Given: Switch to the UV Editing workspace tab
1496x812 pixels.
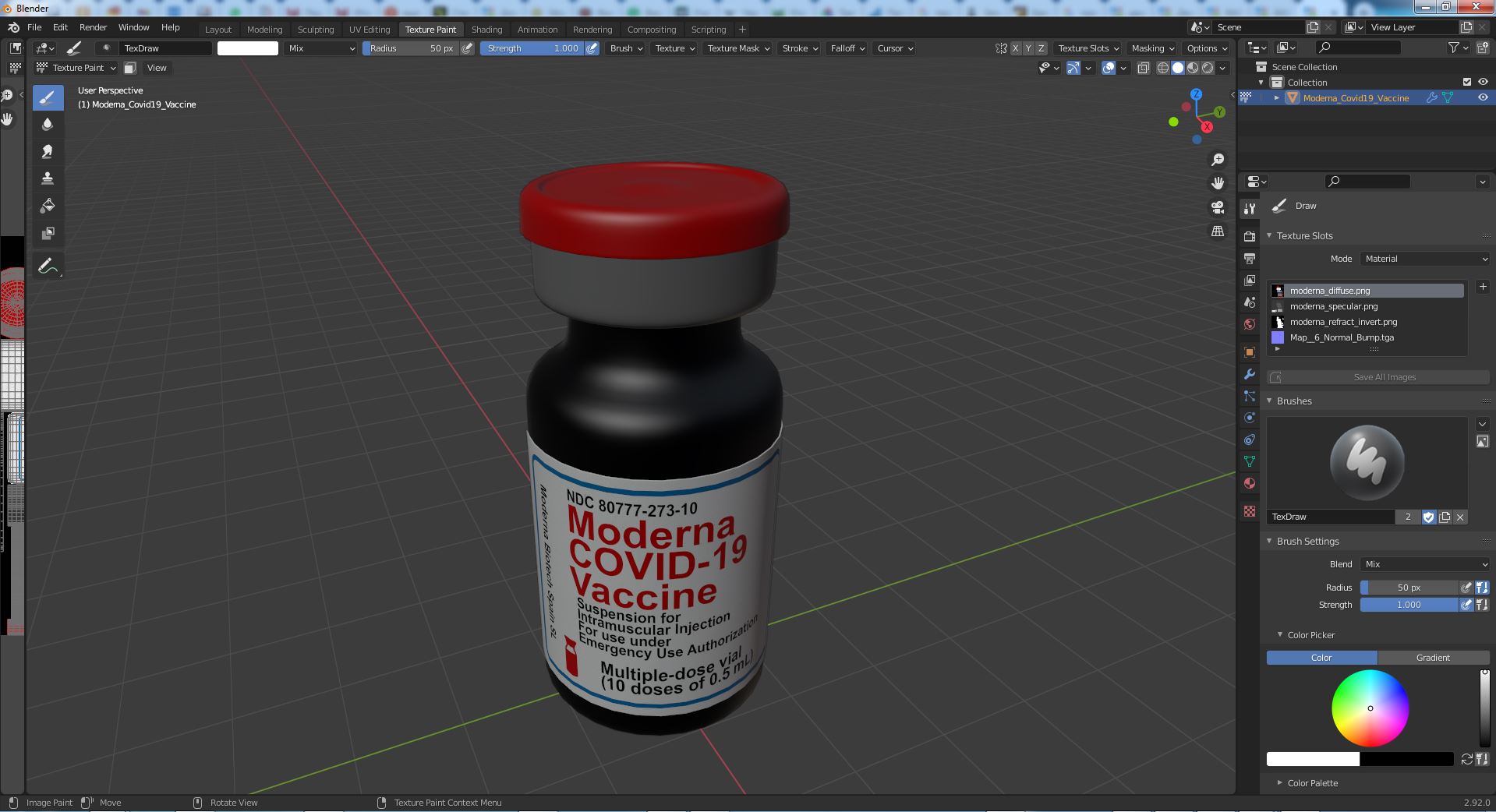Looking at the screenshot, I should pyautogui.click(x=370, y=29).
